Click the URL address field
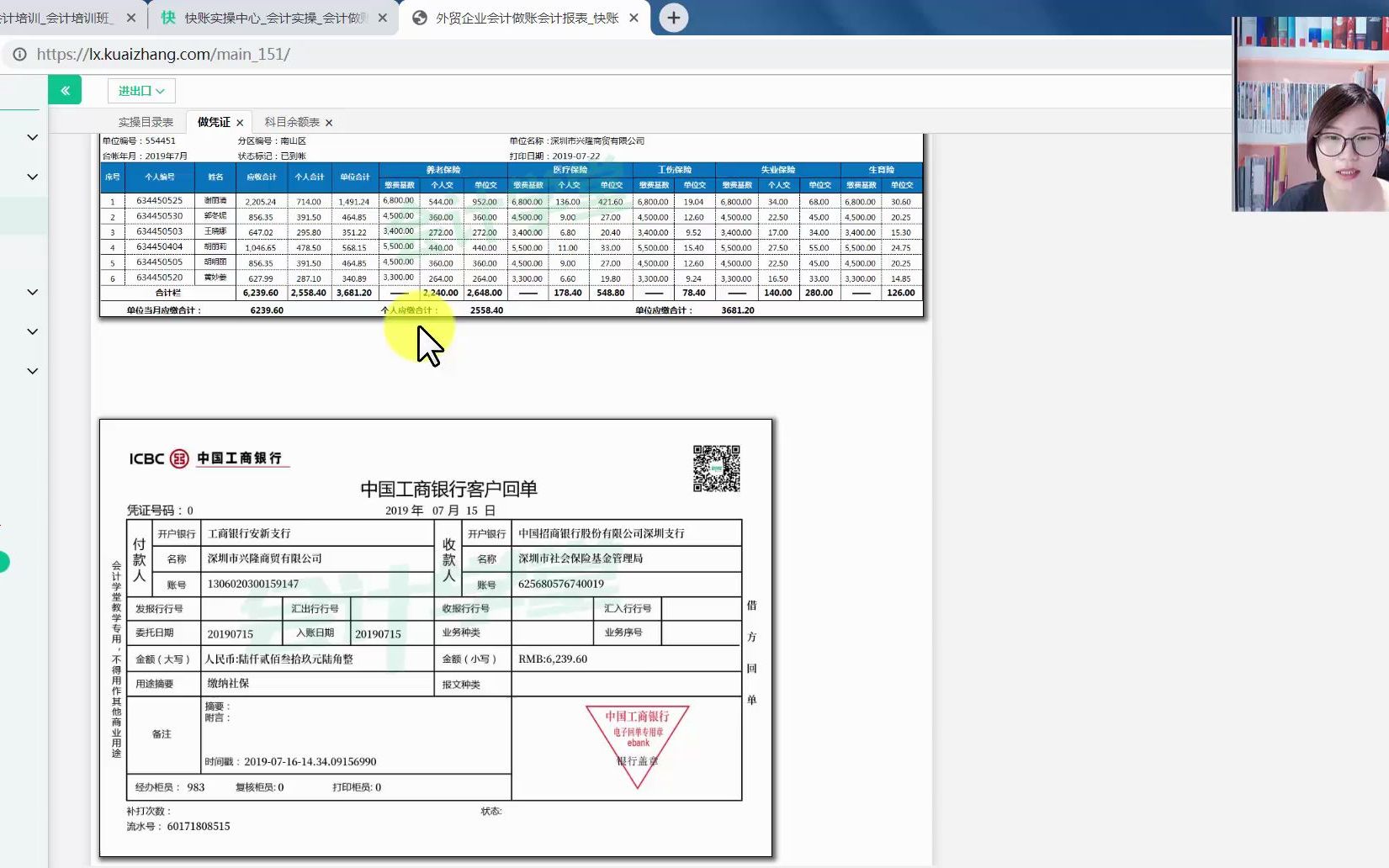This screenshot has width=1389, height=868. tap(163, 54)
